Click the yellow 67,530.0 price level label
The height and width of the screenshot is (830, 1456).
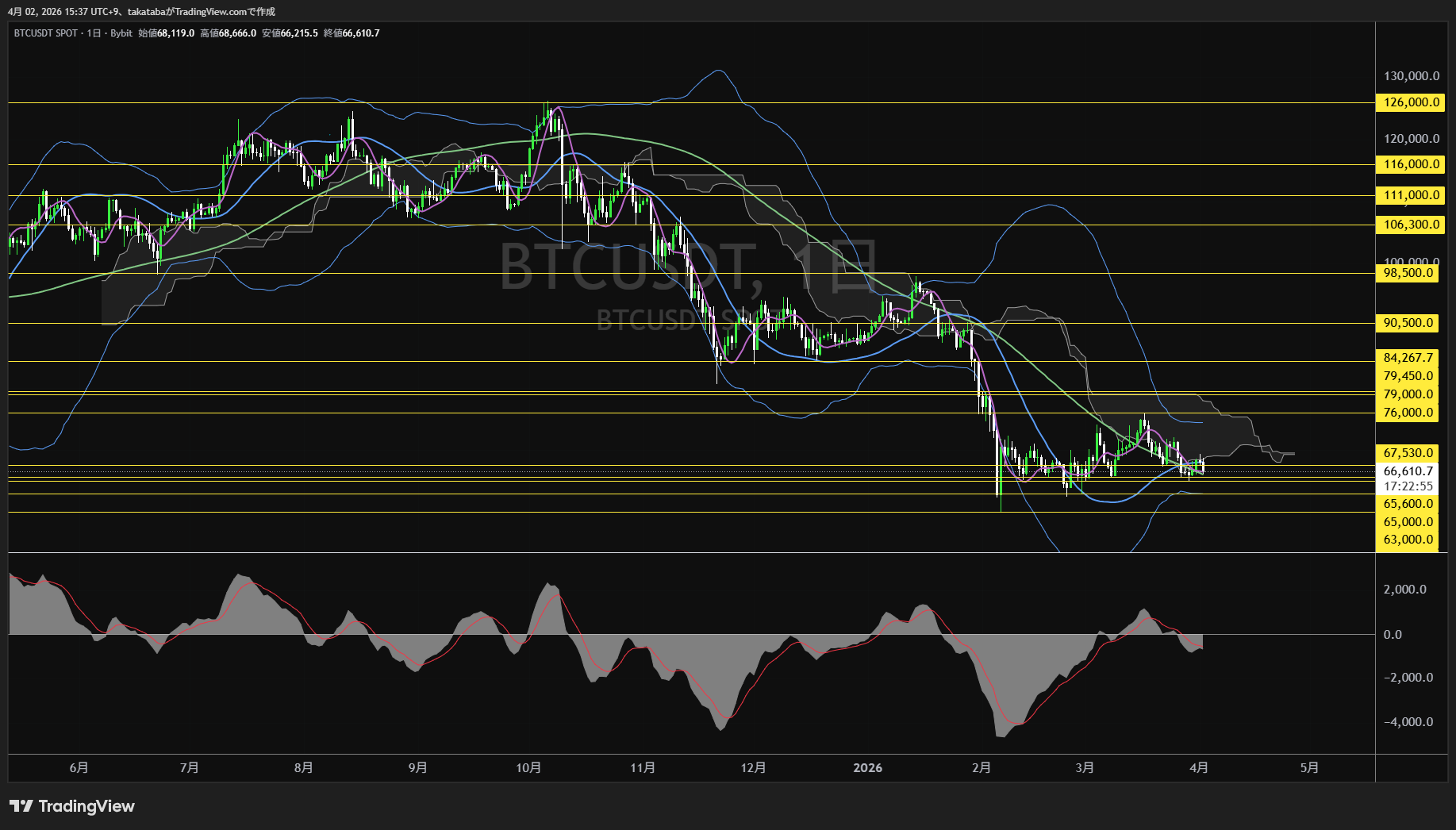pyautogui.click(x=1408, y=453)
